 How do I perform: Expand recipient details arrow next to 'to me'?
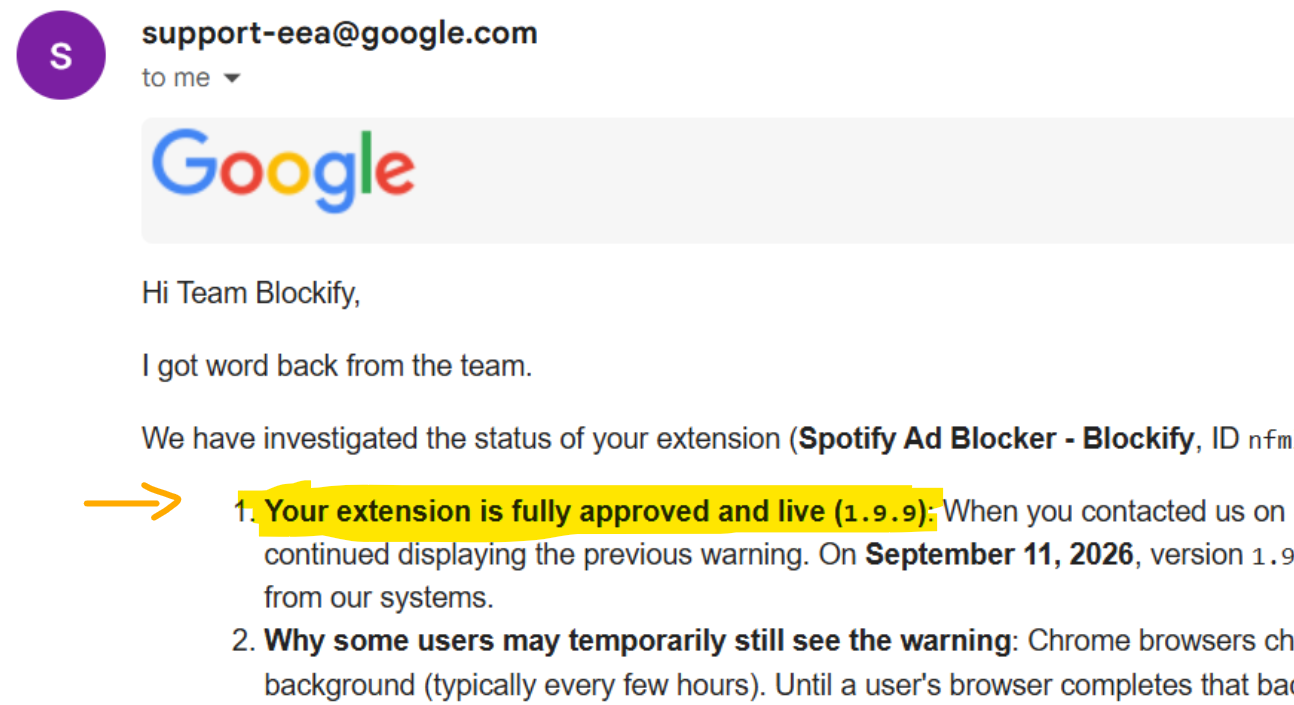pos(232,78)
